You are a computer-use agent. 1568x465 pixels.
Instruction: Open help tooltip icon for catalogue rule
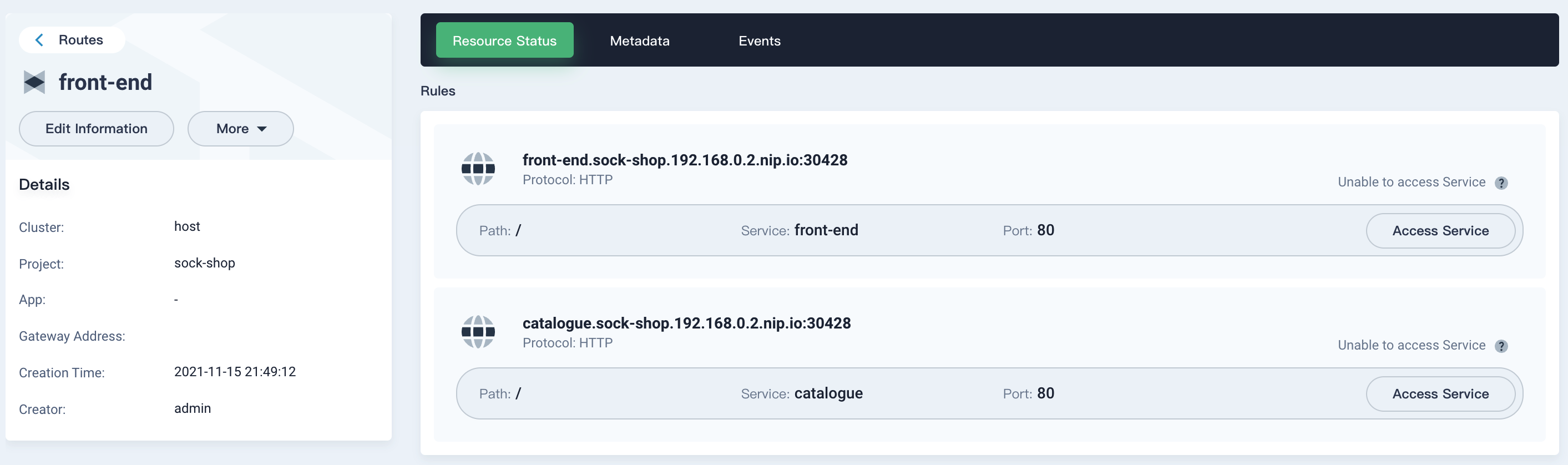click(1501, 346)
